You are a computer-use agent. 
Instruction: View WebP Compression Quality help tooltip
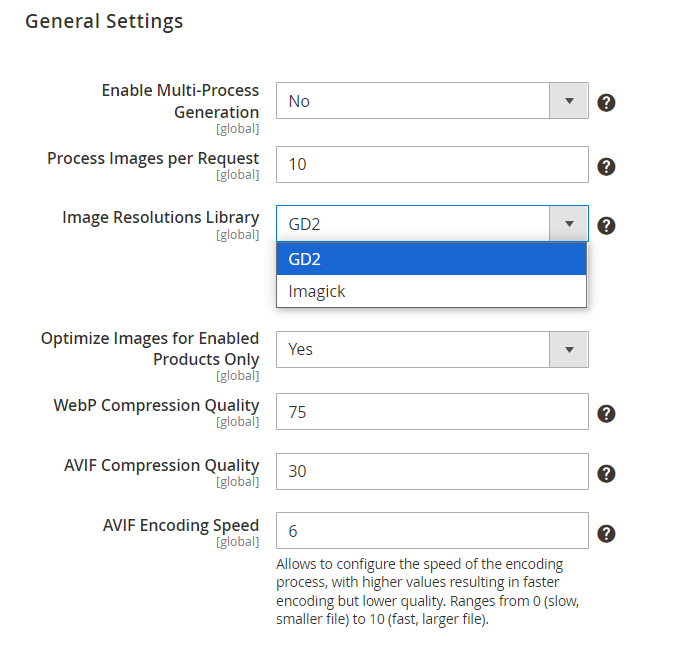point(606,414)
